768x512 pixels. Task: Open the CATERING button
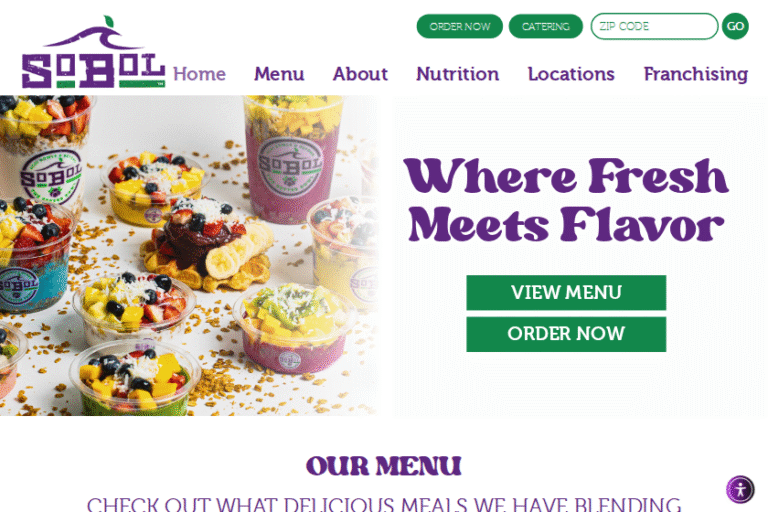click(546, 26)
